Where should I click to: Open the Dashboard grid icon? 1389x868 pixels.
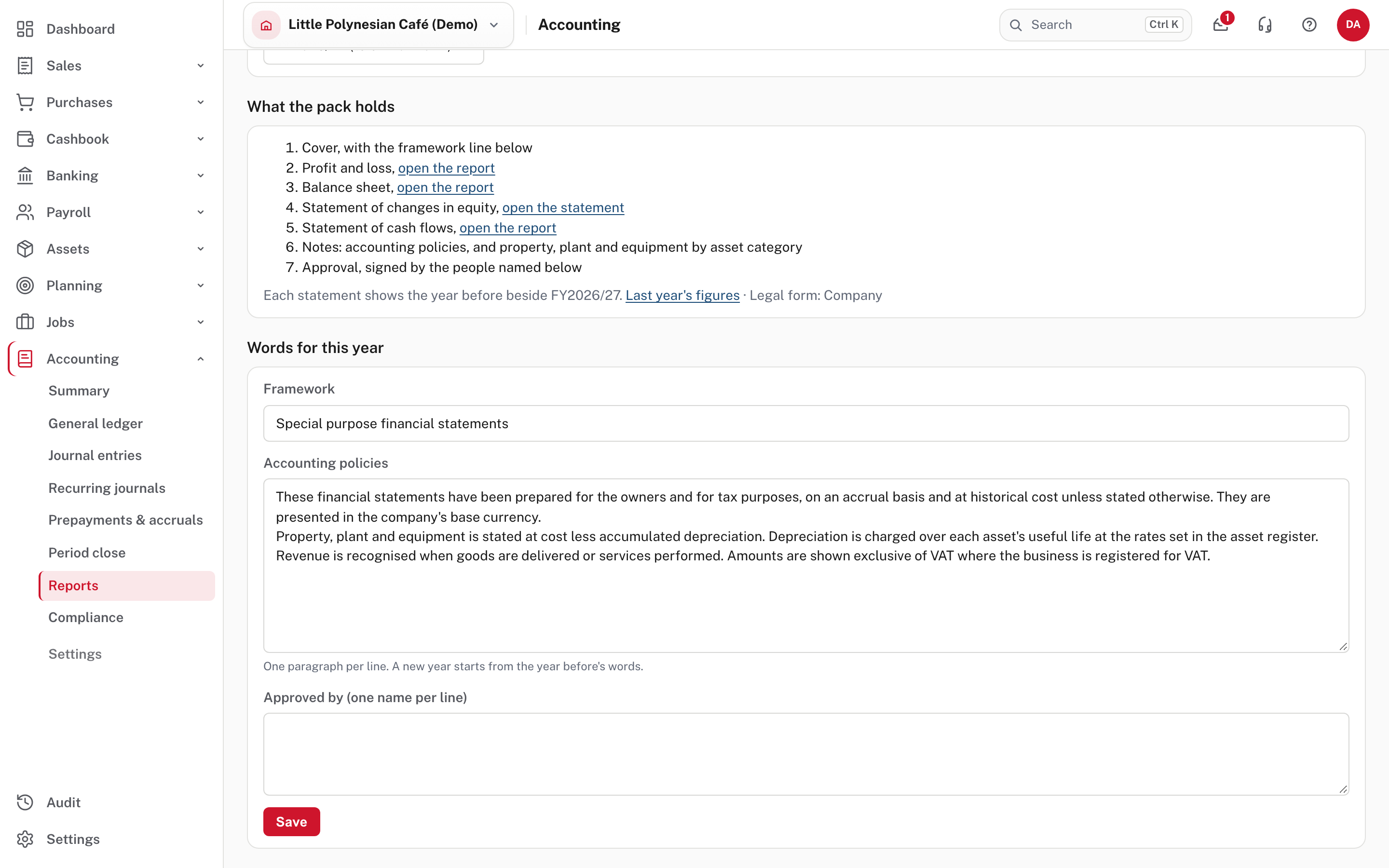(x=25, y=29)
